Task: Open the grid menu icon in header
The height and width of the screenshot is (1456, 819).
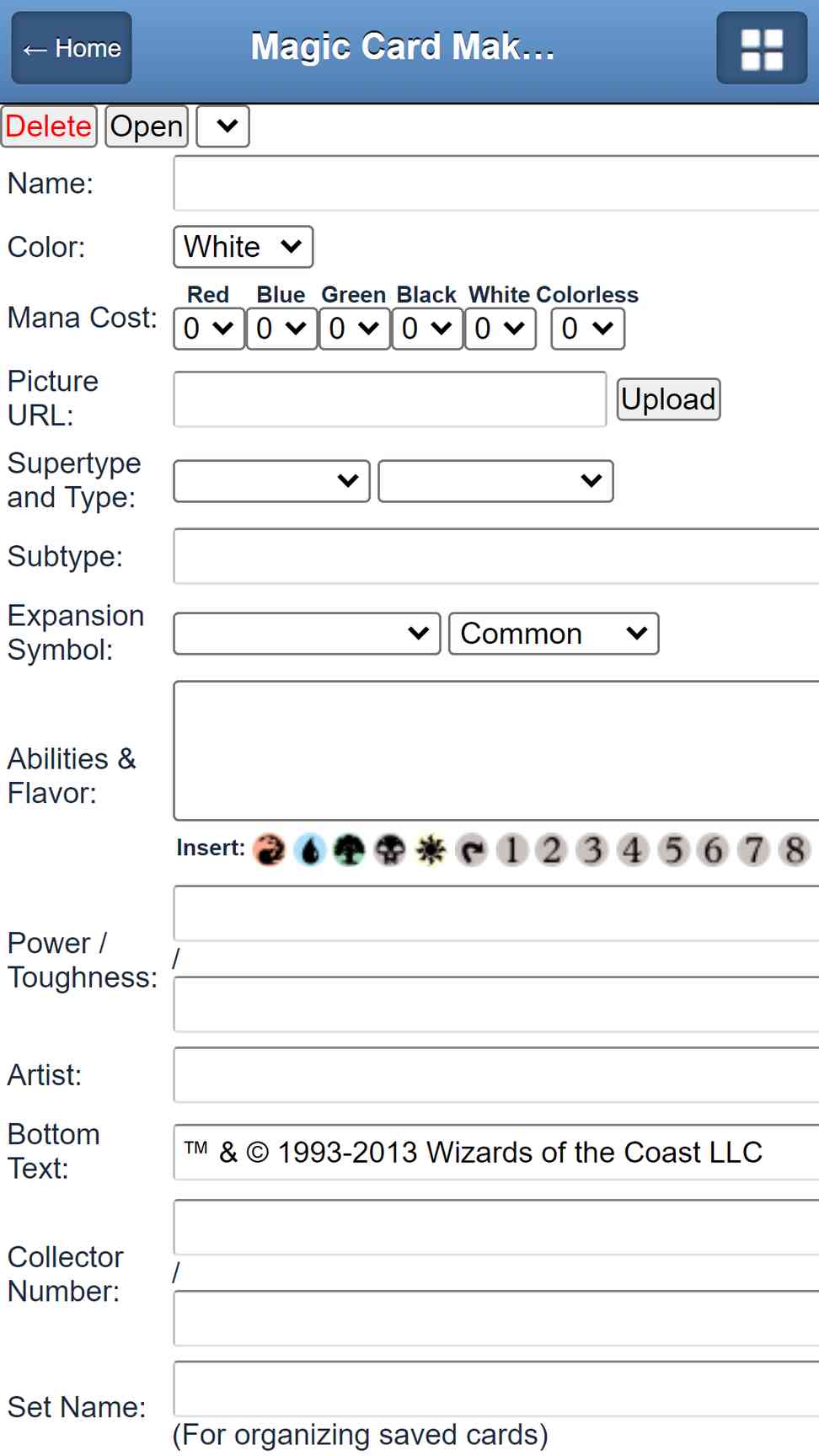Action: click(x=762, y=48)
